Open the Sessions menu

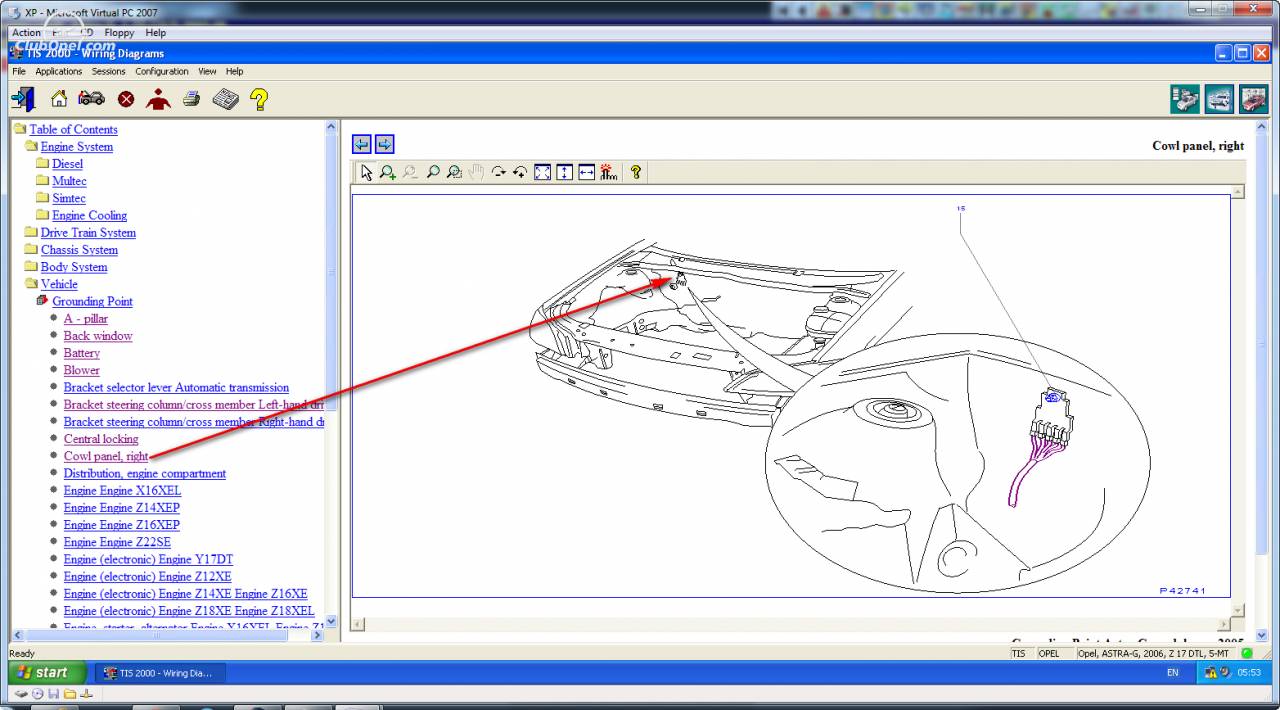tap(109, 72)
